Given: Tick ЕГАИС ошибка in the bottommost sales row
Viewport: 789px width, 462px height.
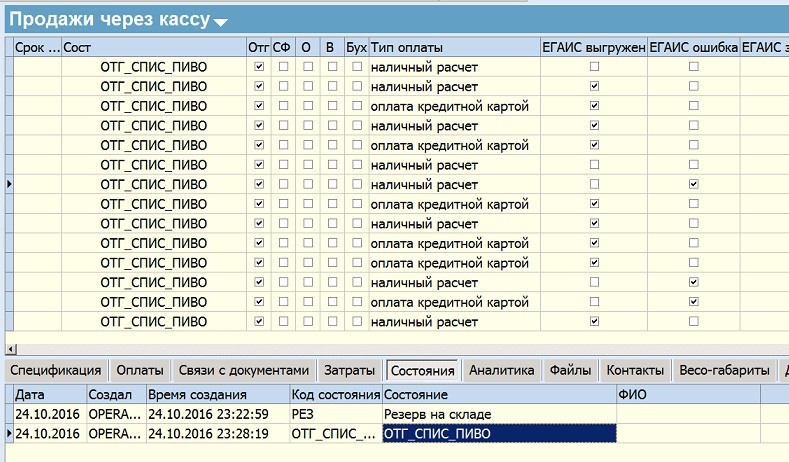Looking at the screenshot, I should (x=694, y=321).
